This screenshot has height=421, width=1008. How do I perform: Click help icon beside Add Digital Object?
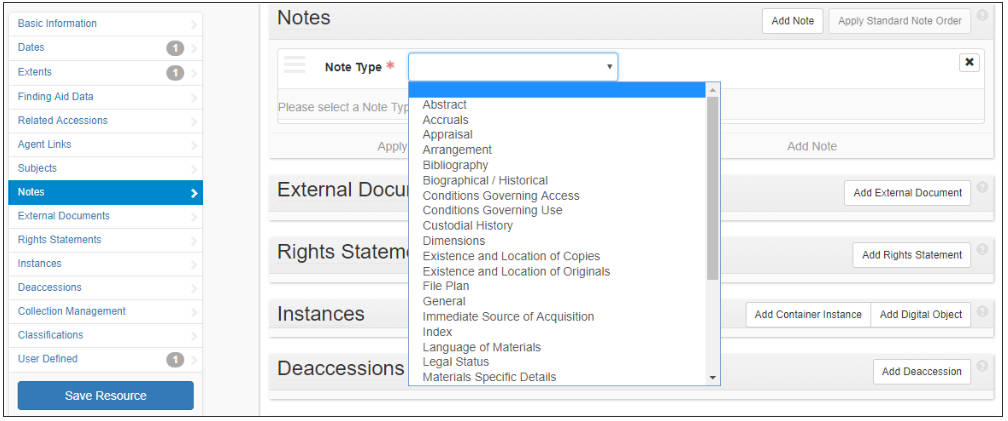click(982, 311)
